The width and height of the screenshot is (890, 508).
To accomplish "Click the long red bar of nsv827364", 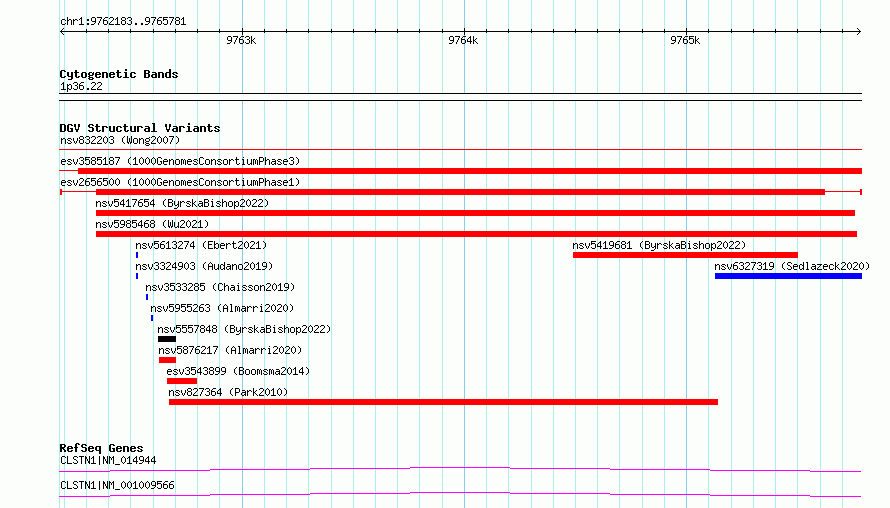I will tap(443, 402).
